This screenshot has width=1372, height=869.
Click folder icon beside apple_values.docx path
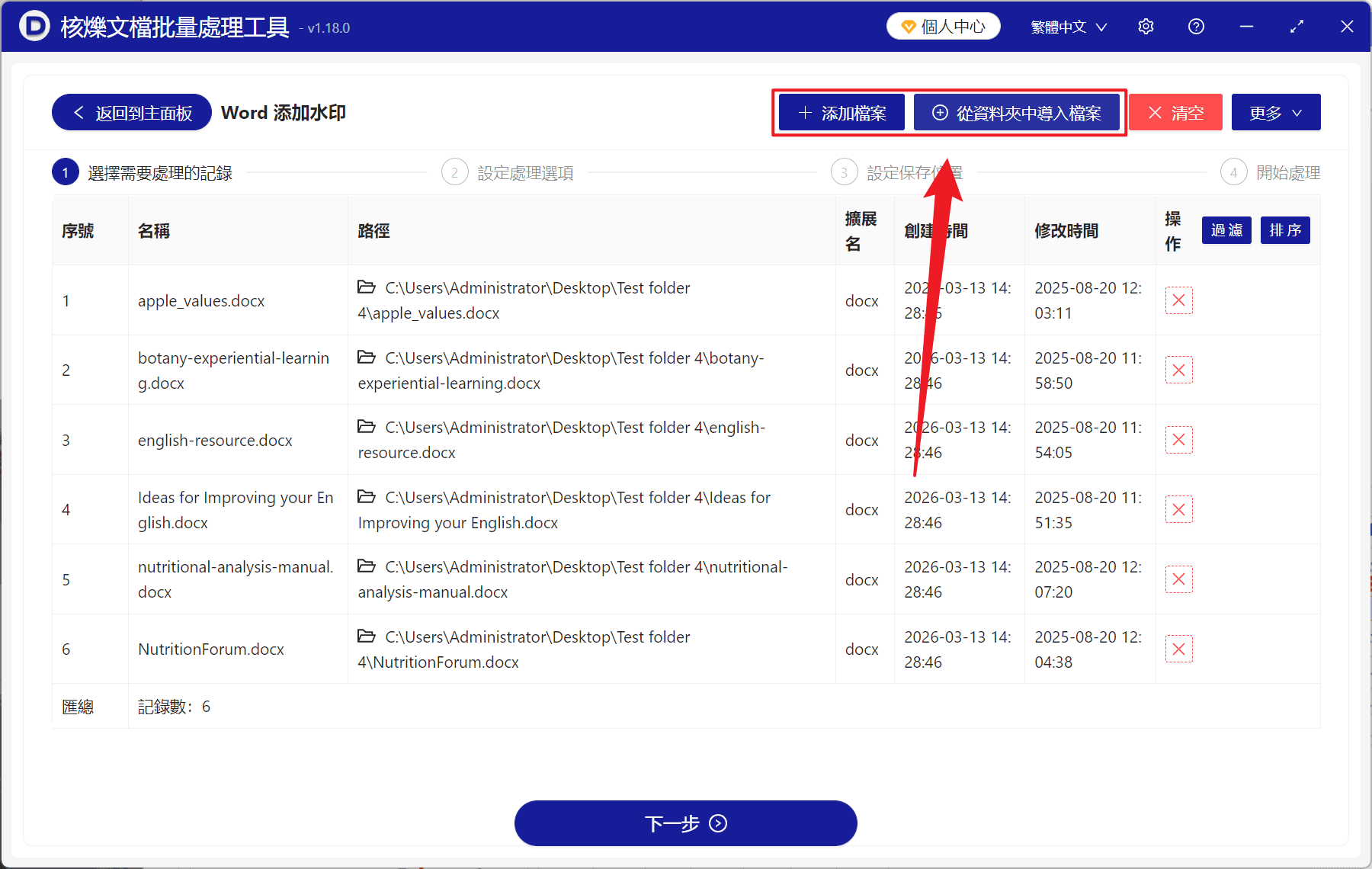366,287
